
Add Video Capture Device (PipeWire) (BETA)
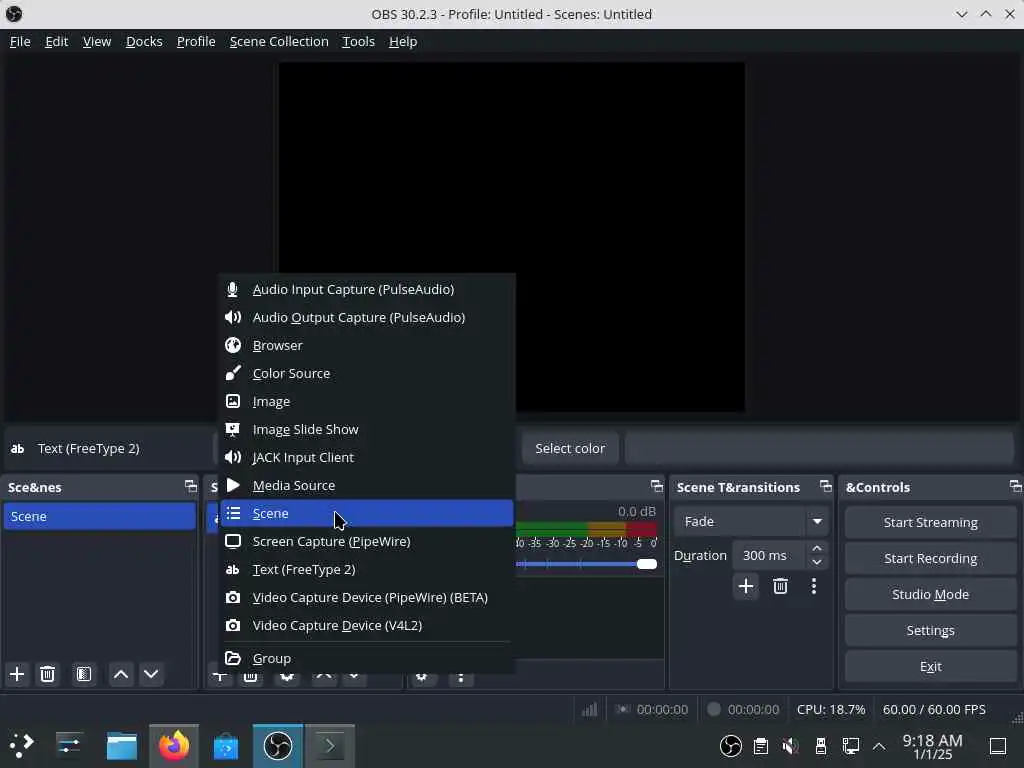tap(367, 598)
